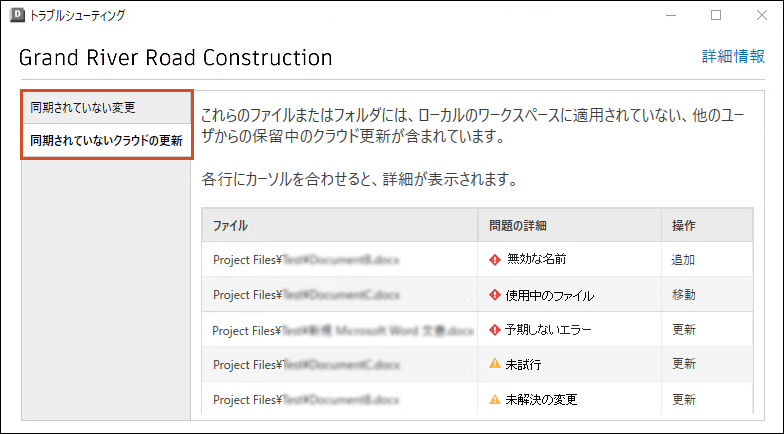This screenshot has height=434, width=784.
Task: Click the red error icon beside 無効な名前
Action: [494, 260]
